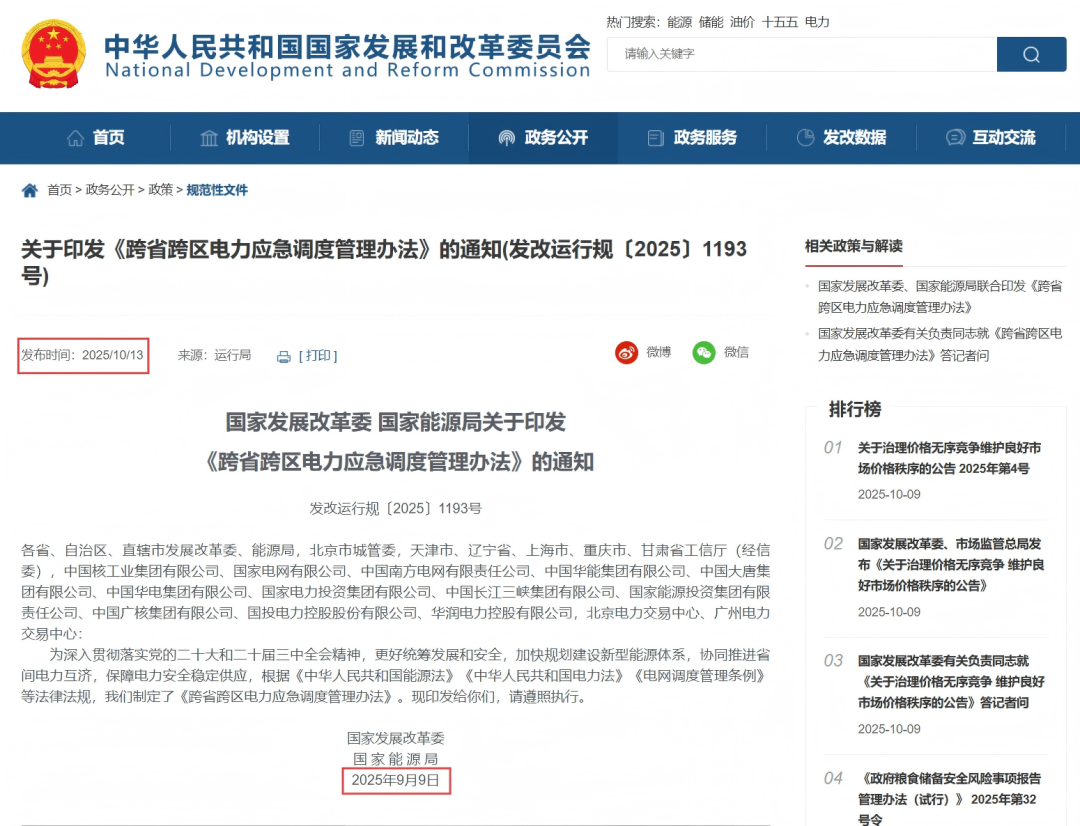
Task: Click the site title 中华人民共和国国家发展和改革委员会
Action: tap(348, 46)
